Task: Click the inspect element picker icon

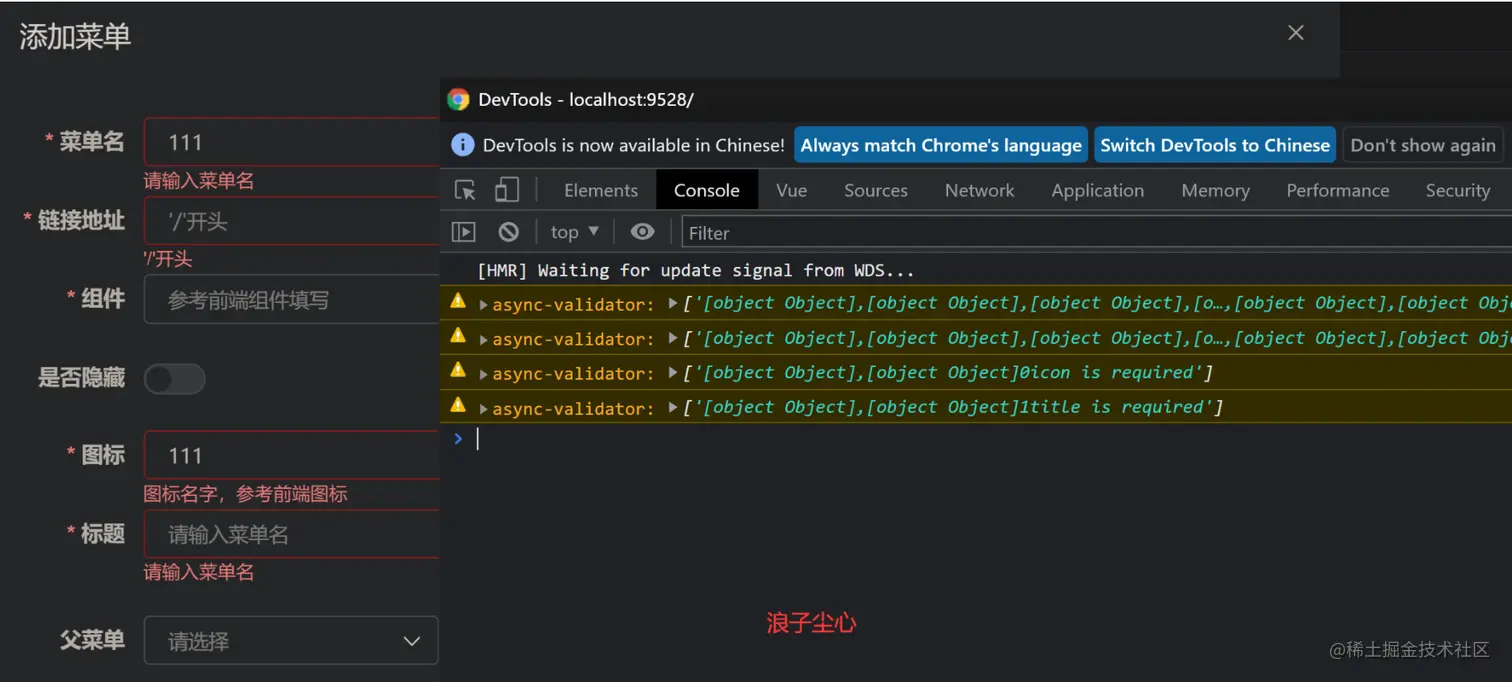Action: point(465,190)
